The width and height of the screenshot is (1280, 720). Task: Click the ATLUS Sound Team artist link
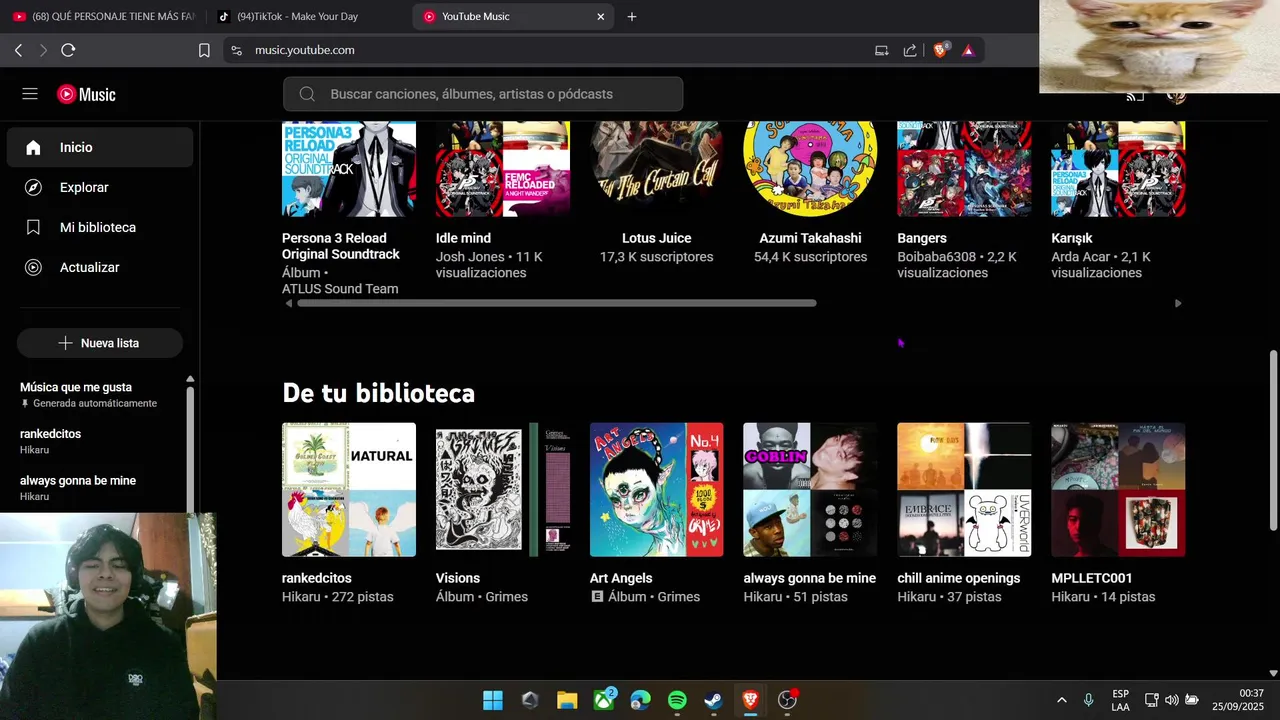[340, 289]
